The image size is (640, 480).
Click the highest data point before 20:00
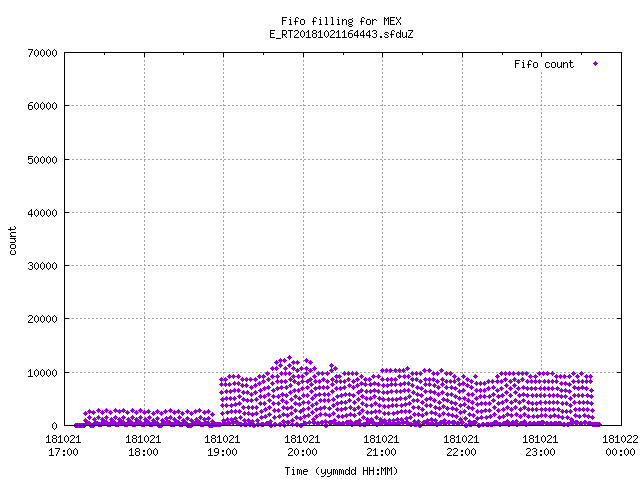click(x=290, y=358)
